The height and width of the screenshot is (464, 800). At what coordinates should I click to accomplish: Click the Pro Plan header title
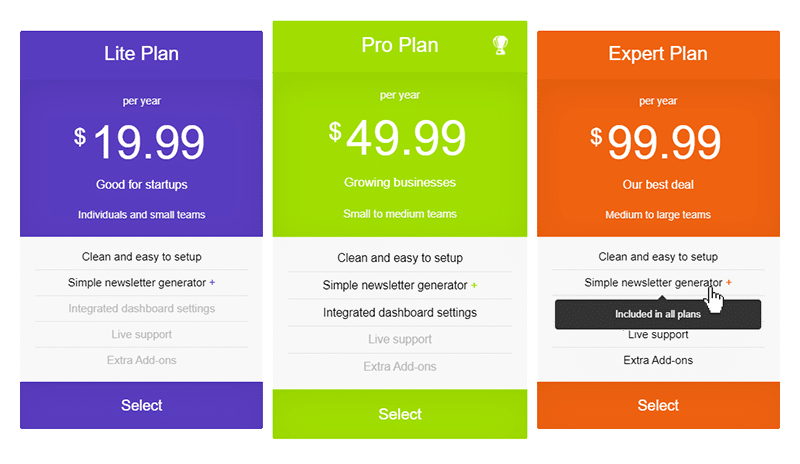400,45
